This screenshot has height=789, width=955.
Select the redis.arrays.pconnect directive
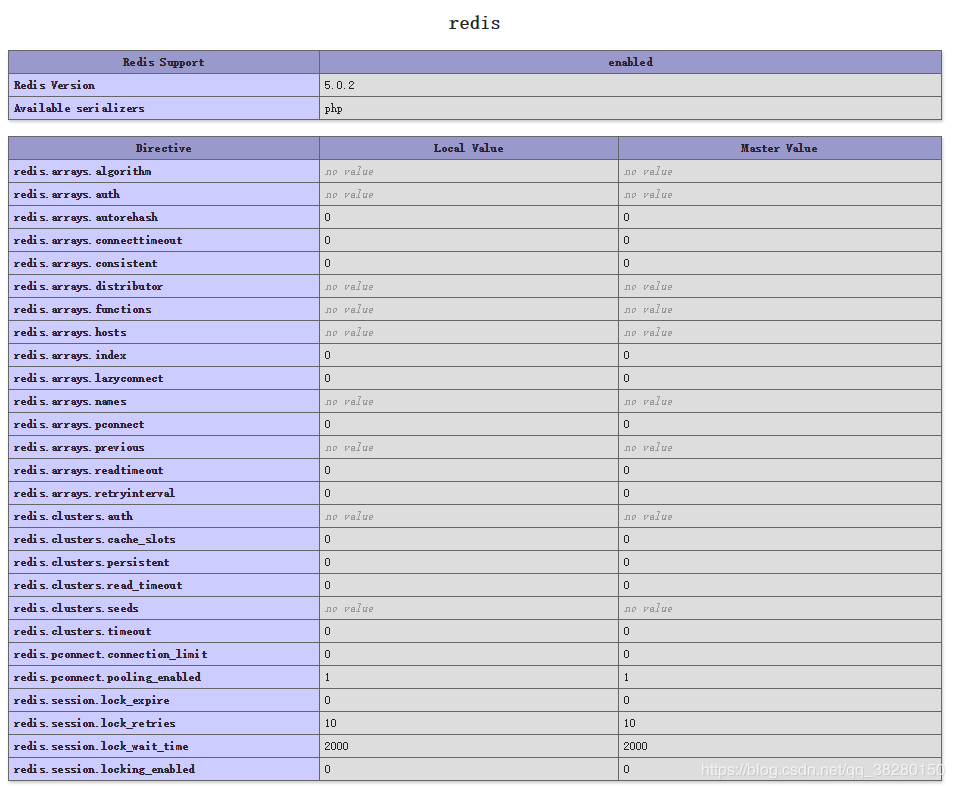point(79,425)
